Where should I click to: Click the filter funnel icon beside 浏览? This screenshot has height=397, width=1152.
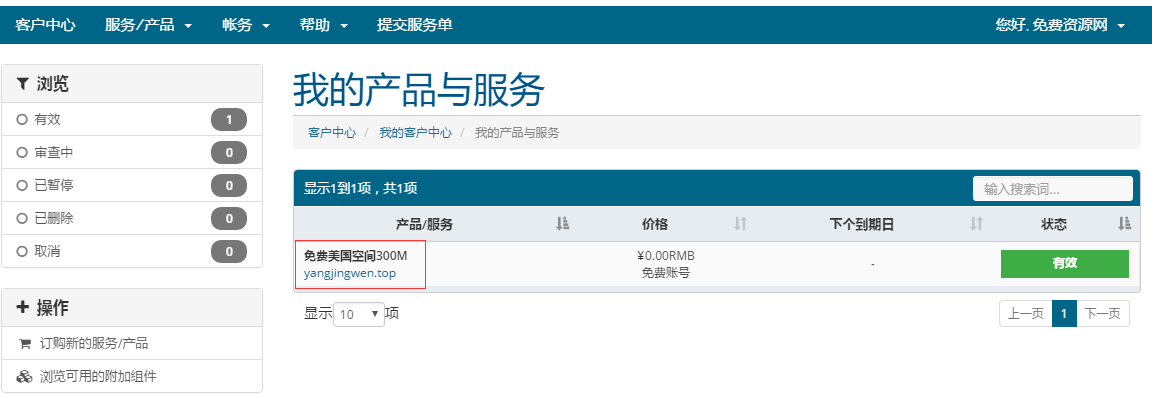22,84
